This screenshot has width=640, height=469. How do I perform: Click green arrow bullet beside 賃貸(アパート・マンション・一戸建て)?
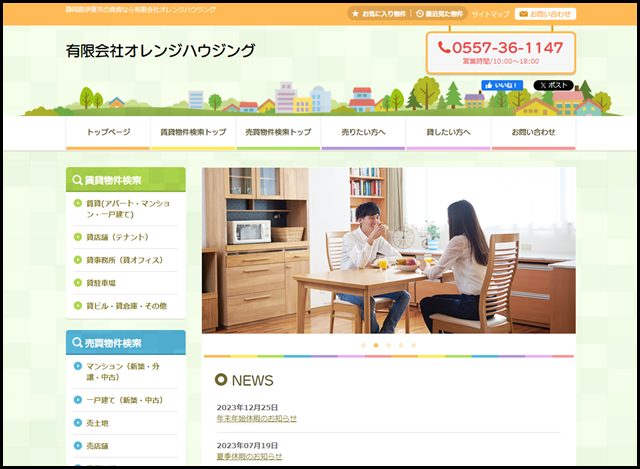pos(78,203)
